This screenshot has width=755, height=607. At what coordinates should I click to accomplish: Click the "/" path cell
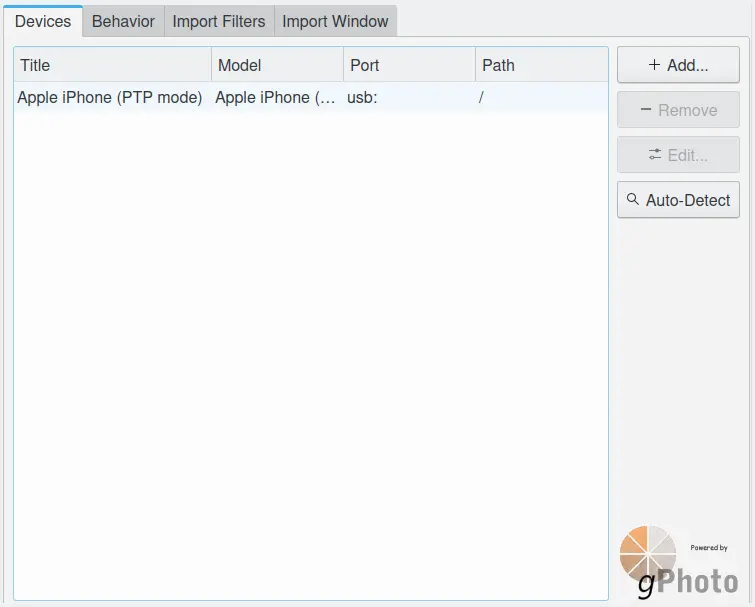[482, 98]
